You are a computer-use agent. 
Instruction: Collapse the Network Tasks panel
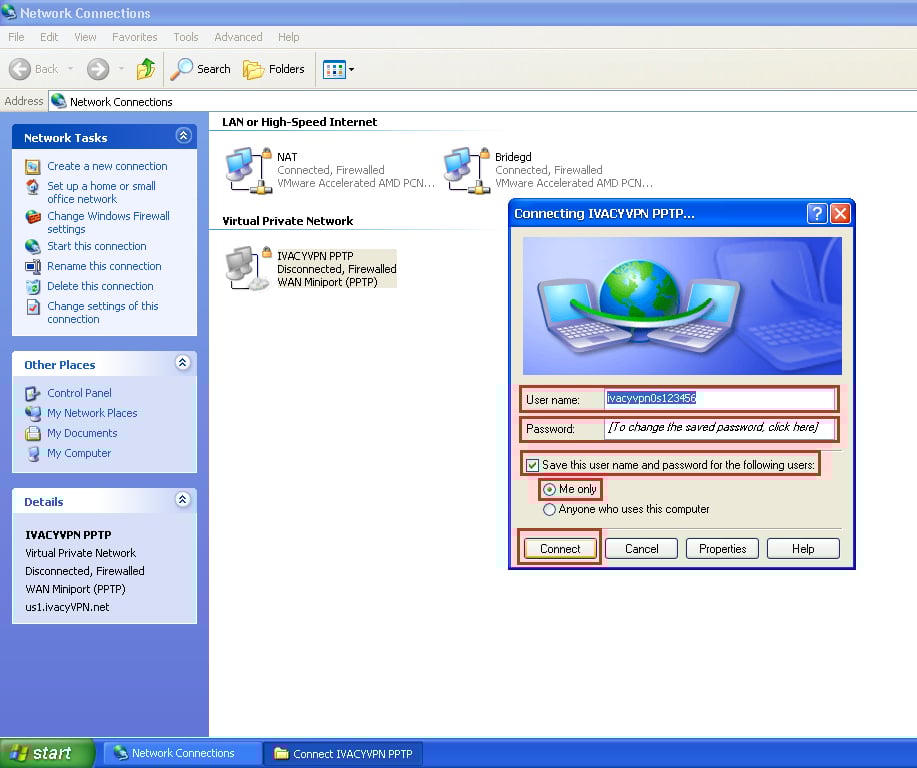183,136
